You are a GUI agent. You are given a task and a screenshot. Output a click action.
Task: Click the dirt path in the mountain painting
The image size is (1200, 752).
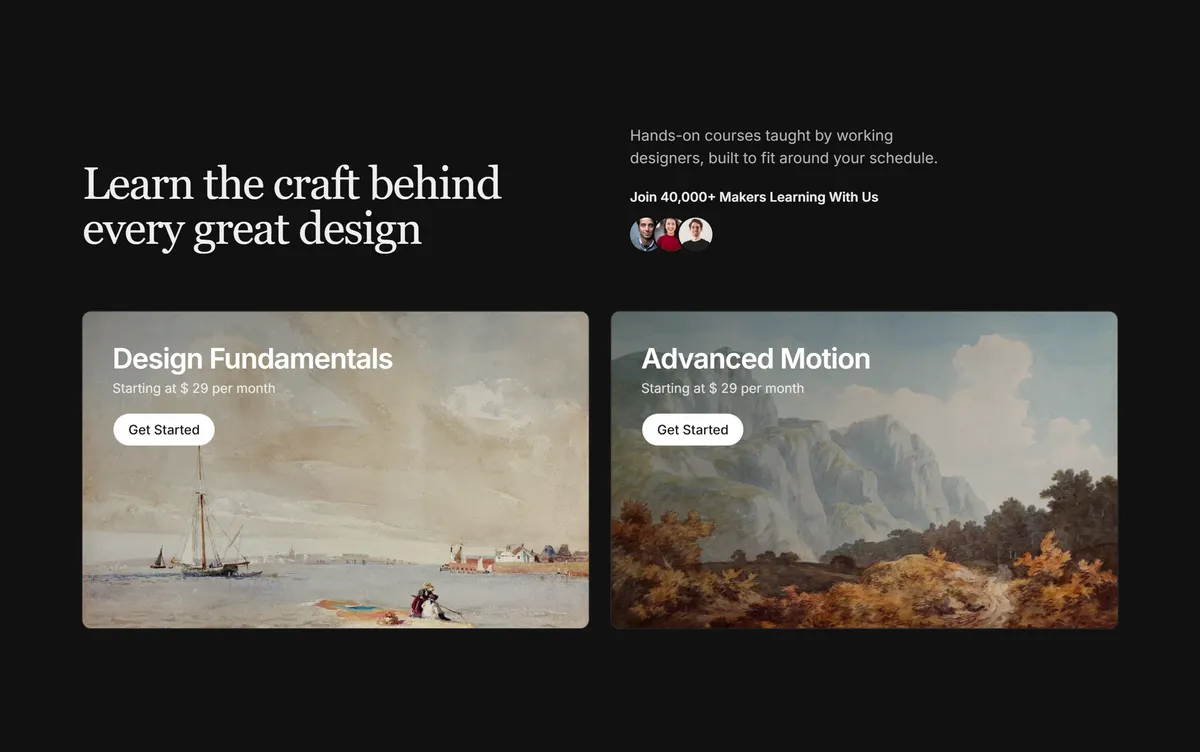[x=1000, y=600]
